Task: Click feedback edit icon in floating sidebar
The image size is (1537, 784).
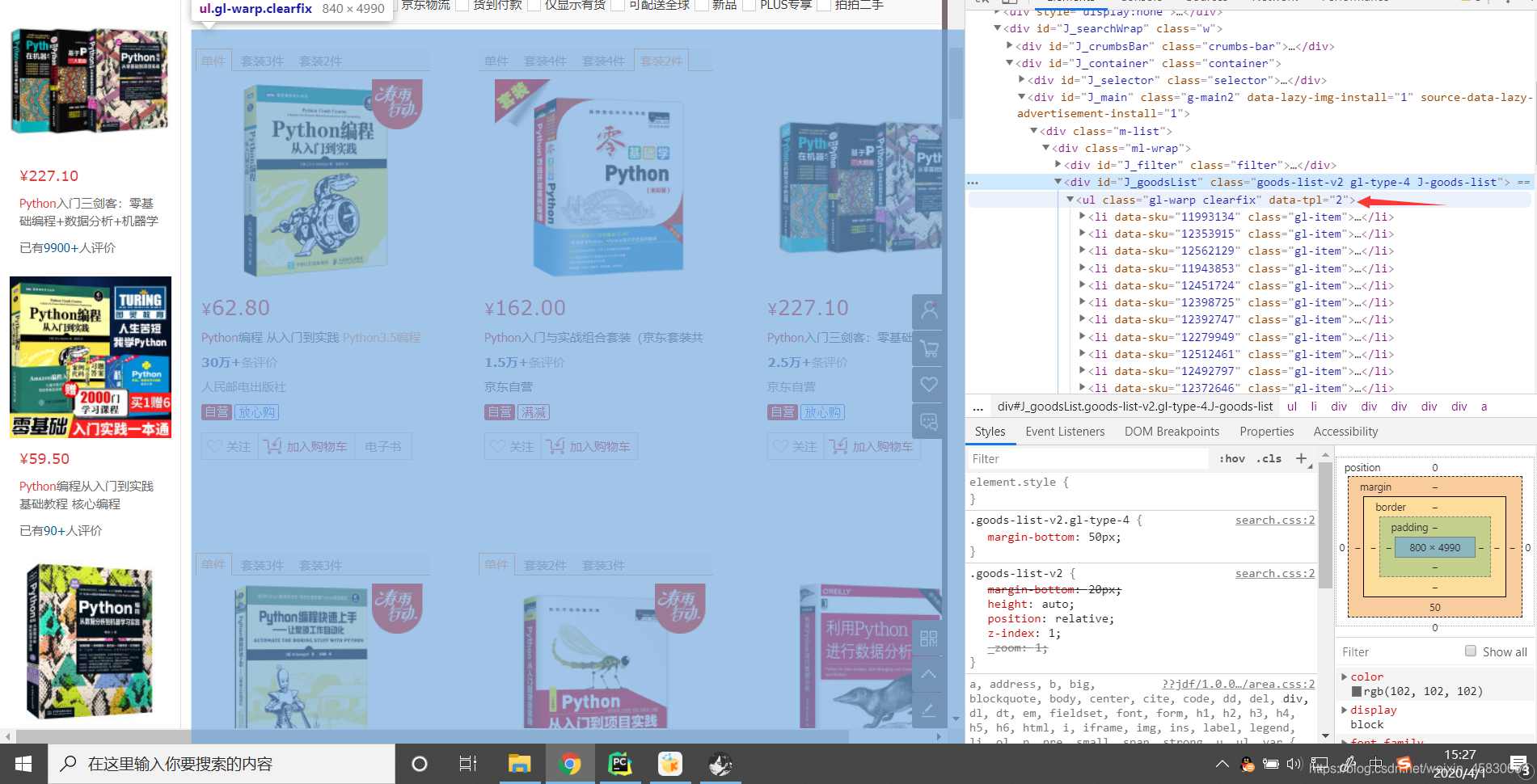Action: coord(928,710)
